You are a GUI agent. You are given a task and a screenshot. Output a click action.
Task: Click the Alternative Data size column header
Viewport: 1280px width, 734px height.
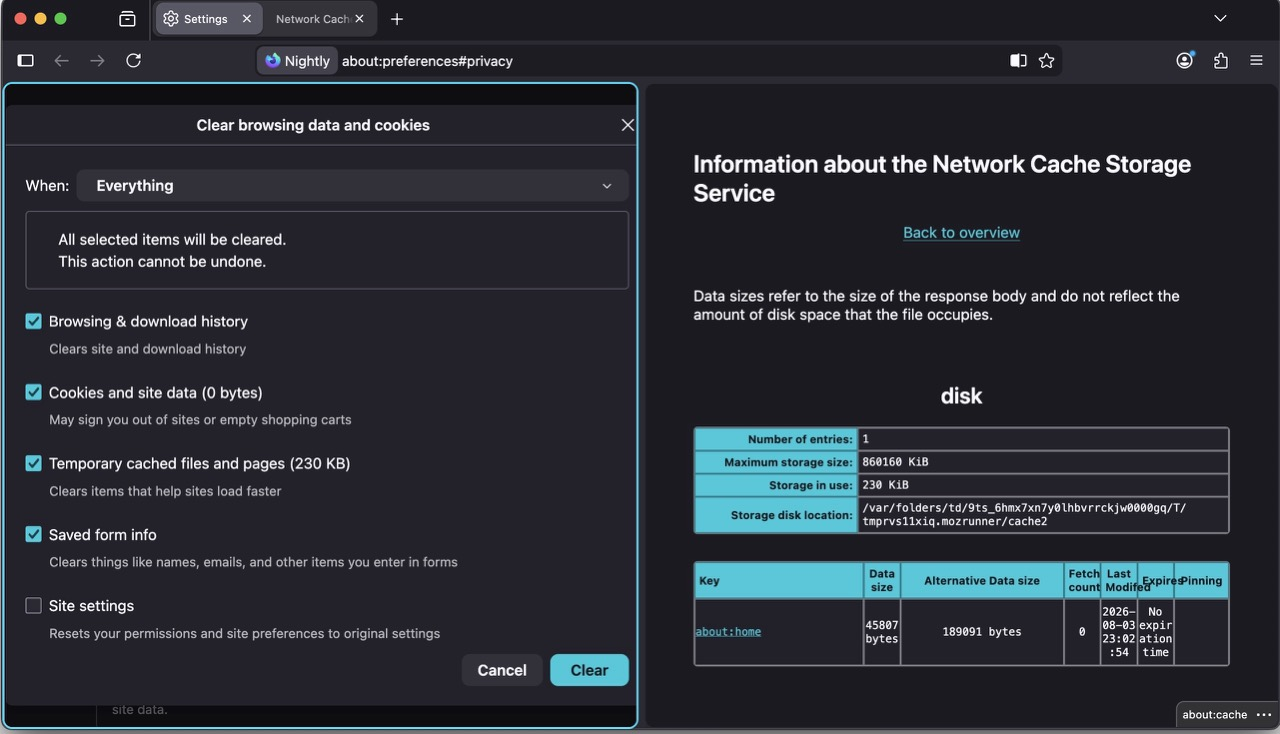982,581
